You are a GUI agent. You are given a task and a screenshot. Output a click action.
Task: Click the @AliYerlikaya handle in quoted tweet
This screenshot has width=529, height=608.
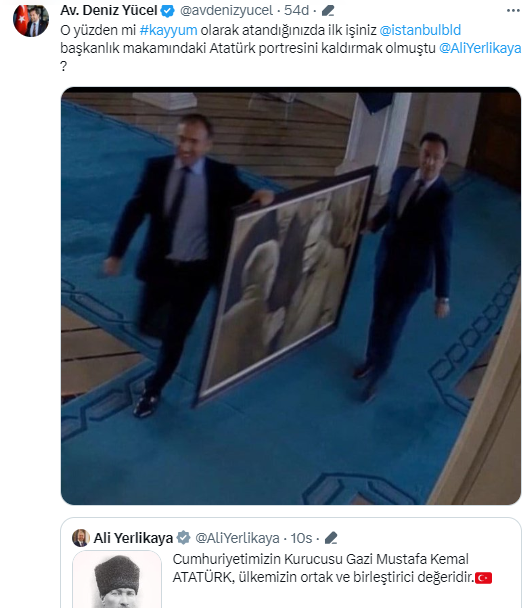(x=237, y=538)
